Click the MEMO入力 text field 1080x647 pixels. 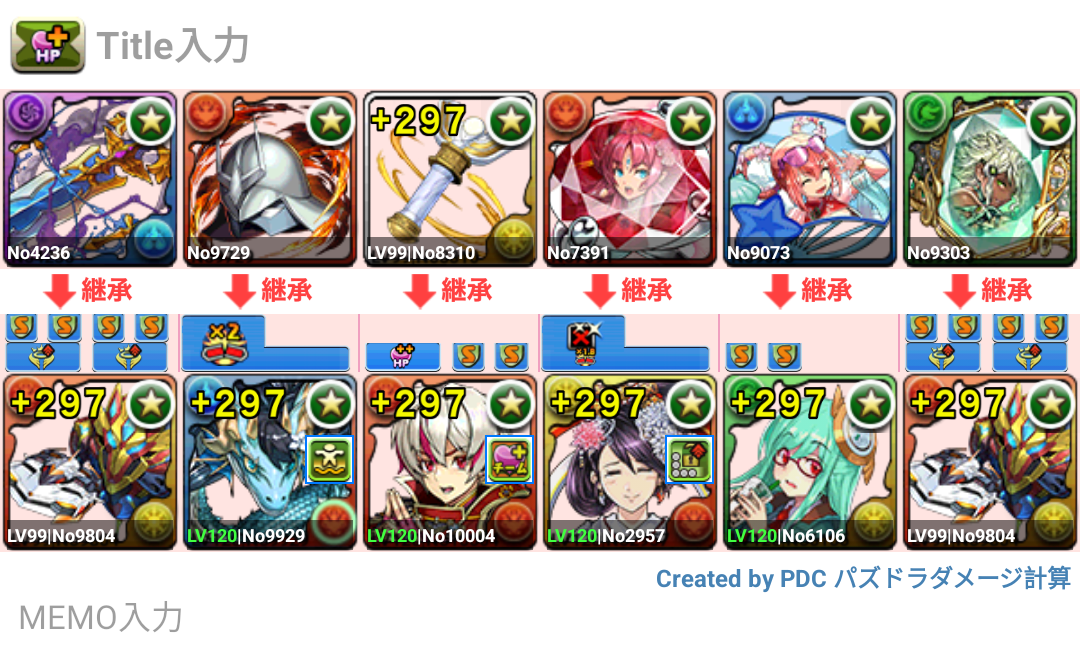pyautogui.click(x=101, y=617)
